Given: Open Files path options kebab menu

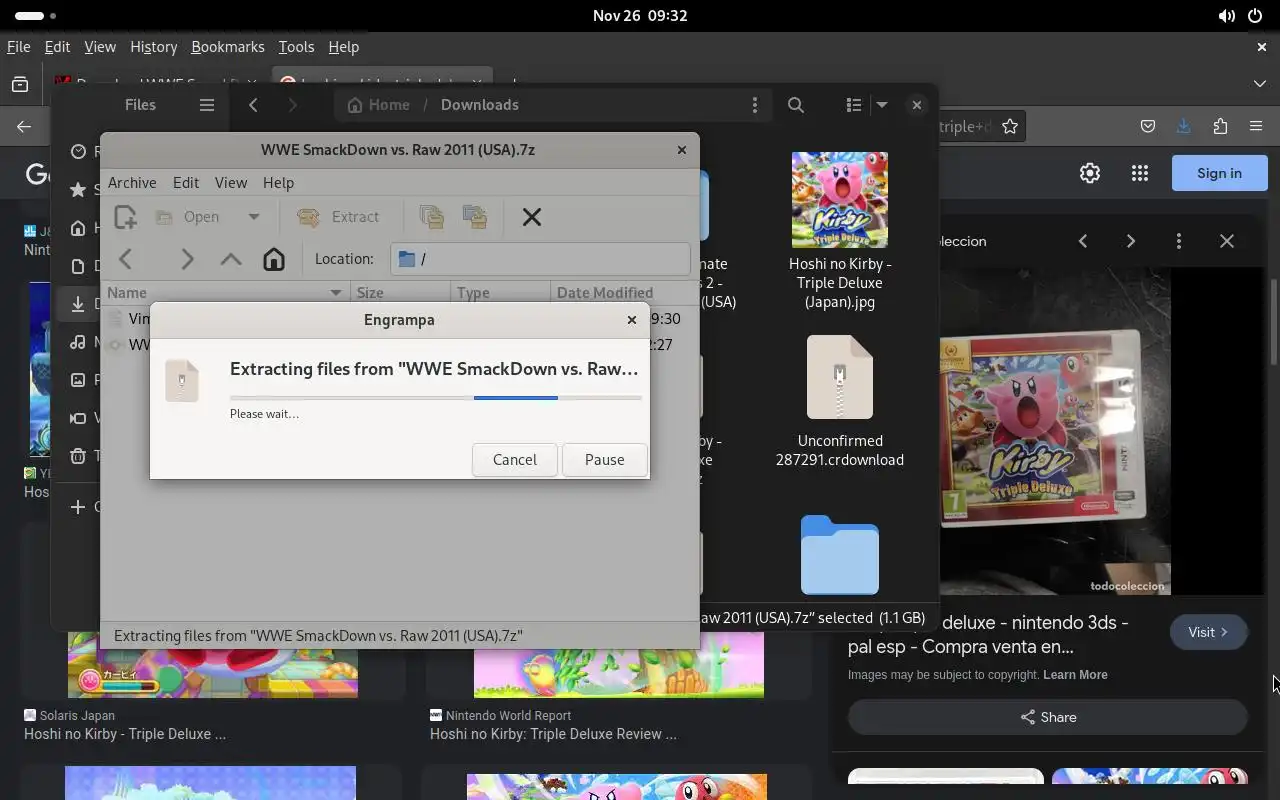Looking at the screenshot, I should tap(755, 105).
